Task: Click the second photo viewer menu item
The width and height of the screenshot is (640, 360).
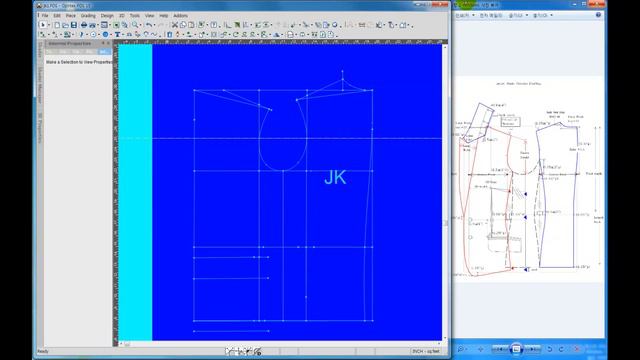Action: coord(491,15)
